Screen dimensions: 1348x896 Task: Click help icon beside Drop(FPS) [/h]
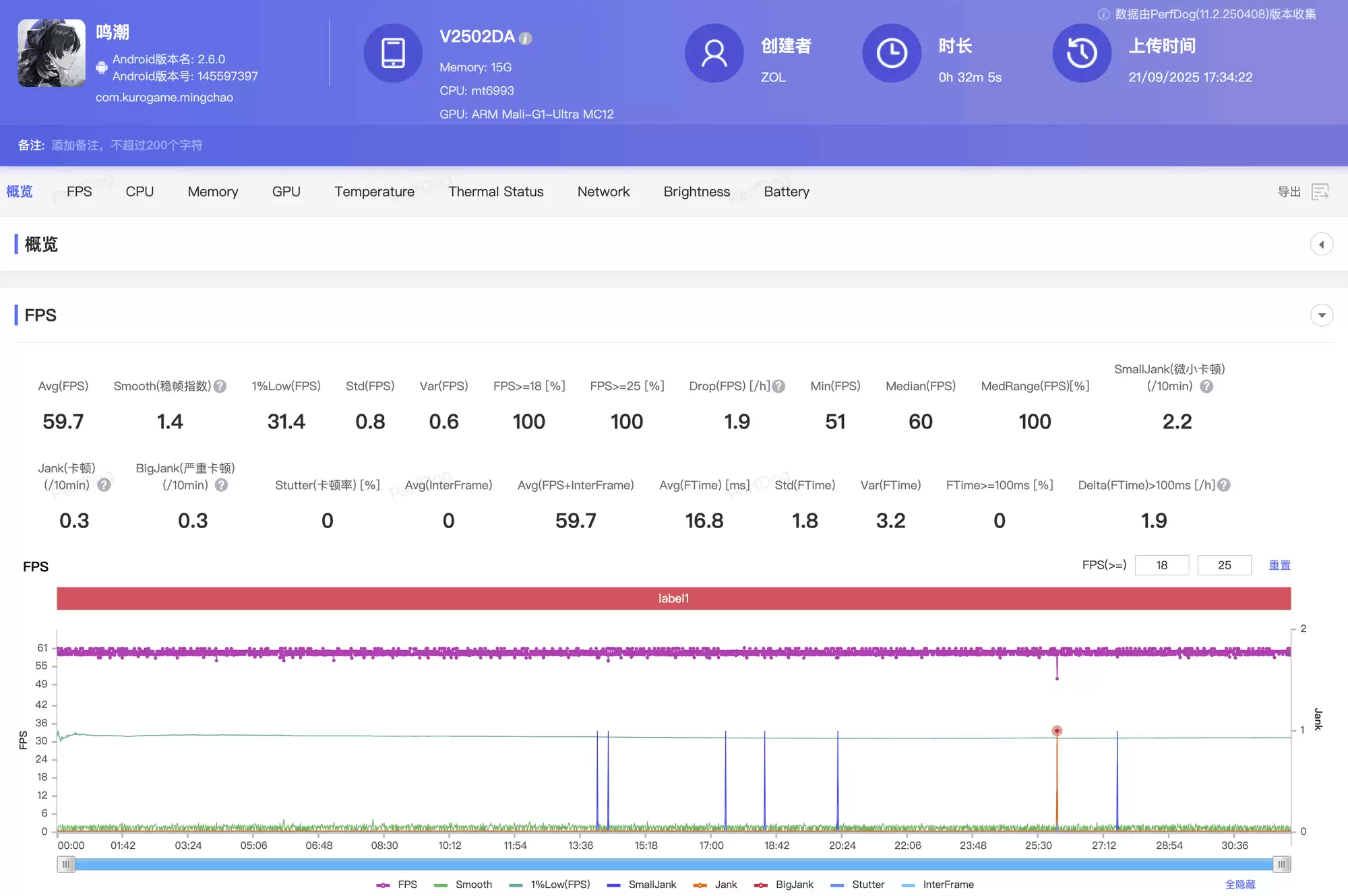[x=778, y=387]
